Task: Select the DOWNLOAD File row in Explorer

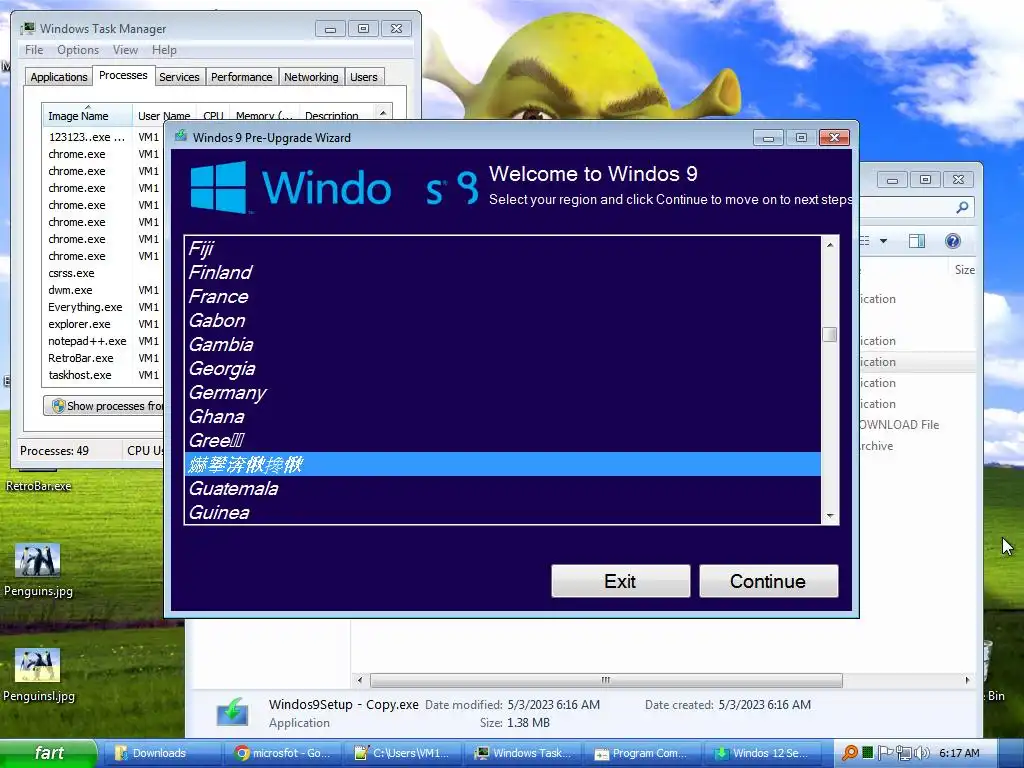Action: point(918,424)
